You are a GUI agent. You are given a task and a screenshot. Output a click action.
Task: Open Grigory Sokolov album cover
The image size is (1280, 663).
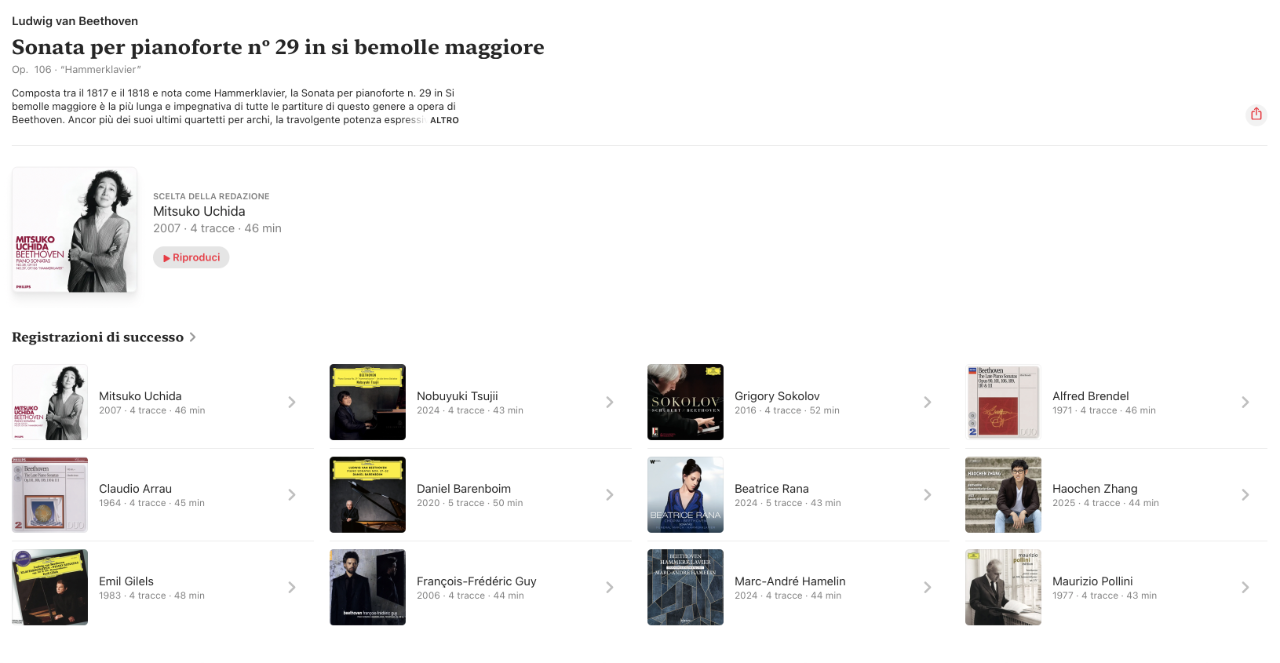(685, 402)
